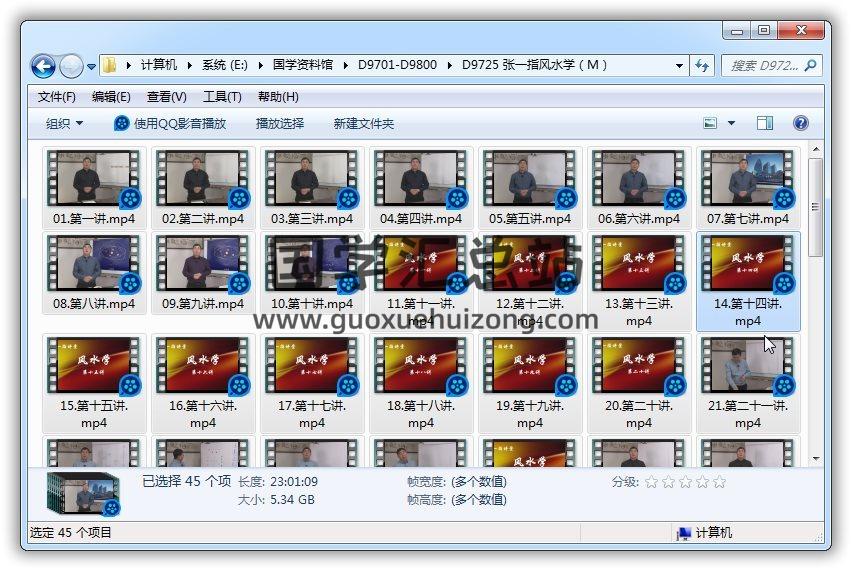This screenshot has width=852, height=571.
Task: Select 计算机 in the address breadcrumb
Action: tap(159, 65)
